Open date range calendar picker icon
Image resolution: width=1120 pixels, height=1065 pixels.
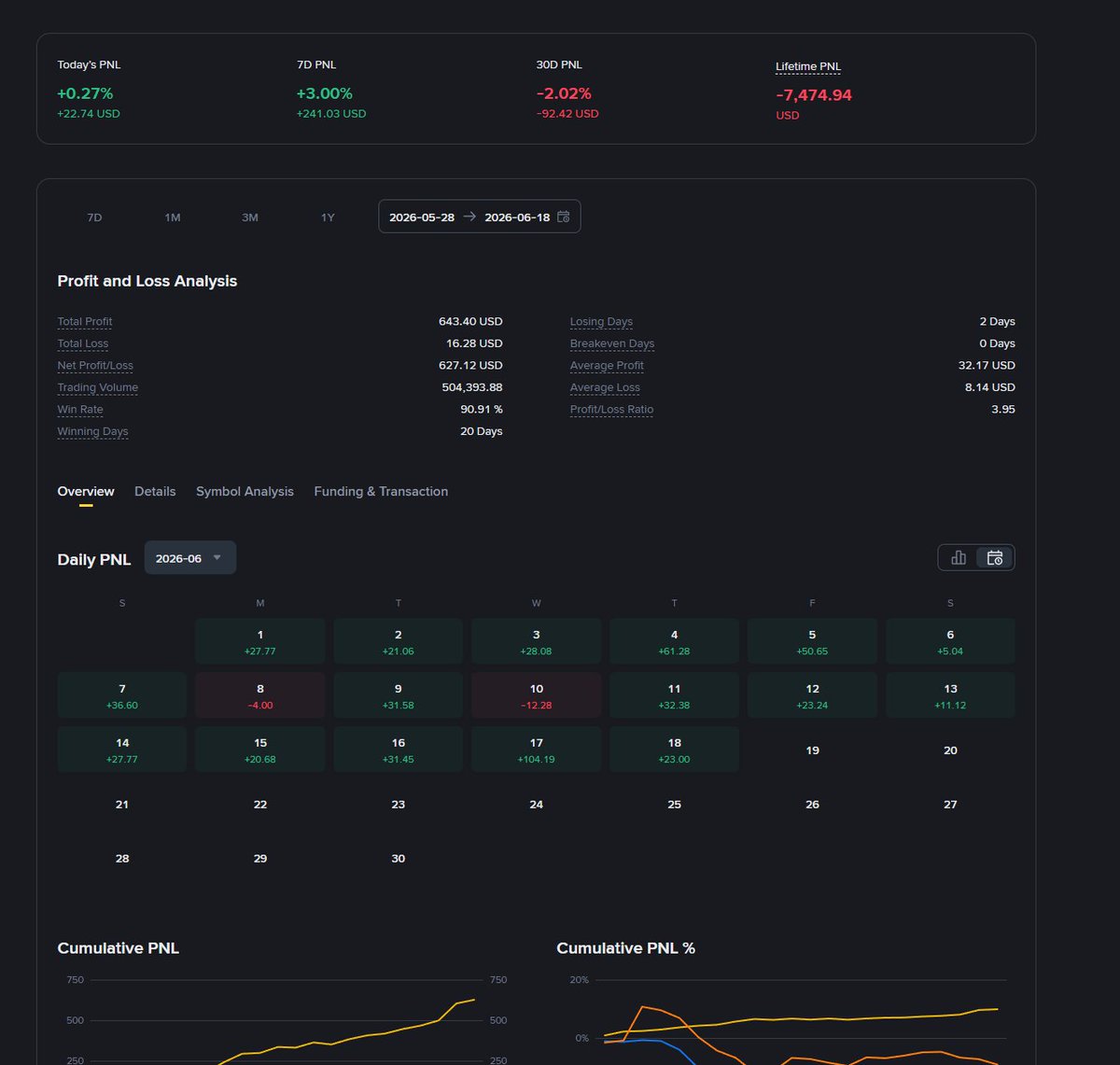click(x=563, y=217)
